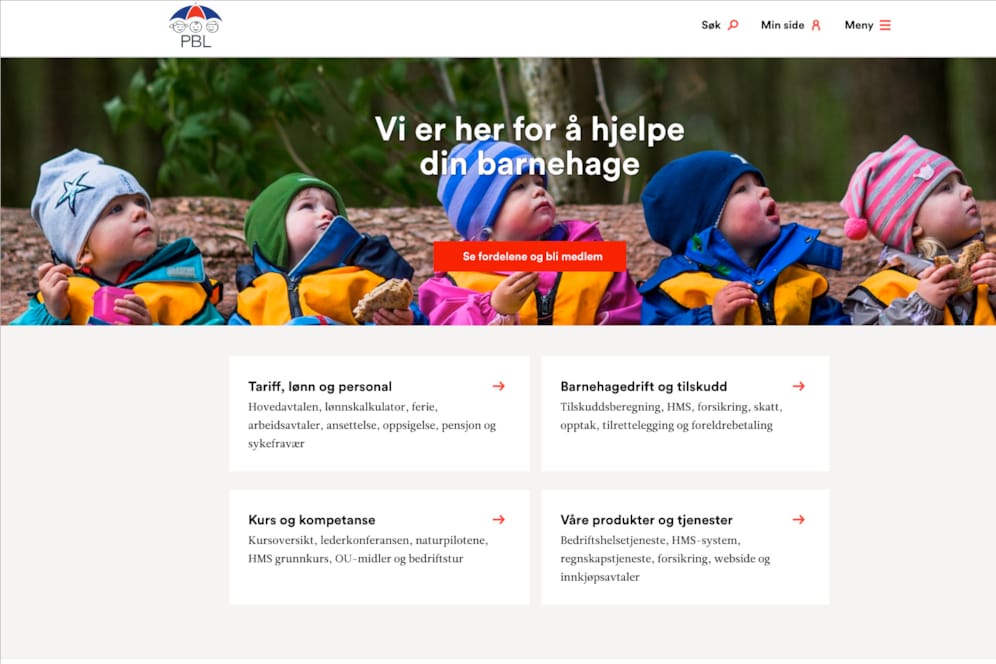Open search via the magnifier icon
The width and height of the screenshot is (996, 664).
pyautogui.click(x=733, y=25)
